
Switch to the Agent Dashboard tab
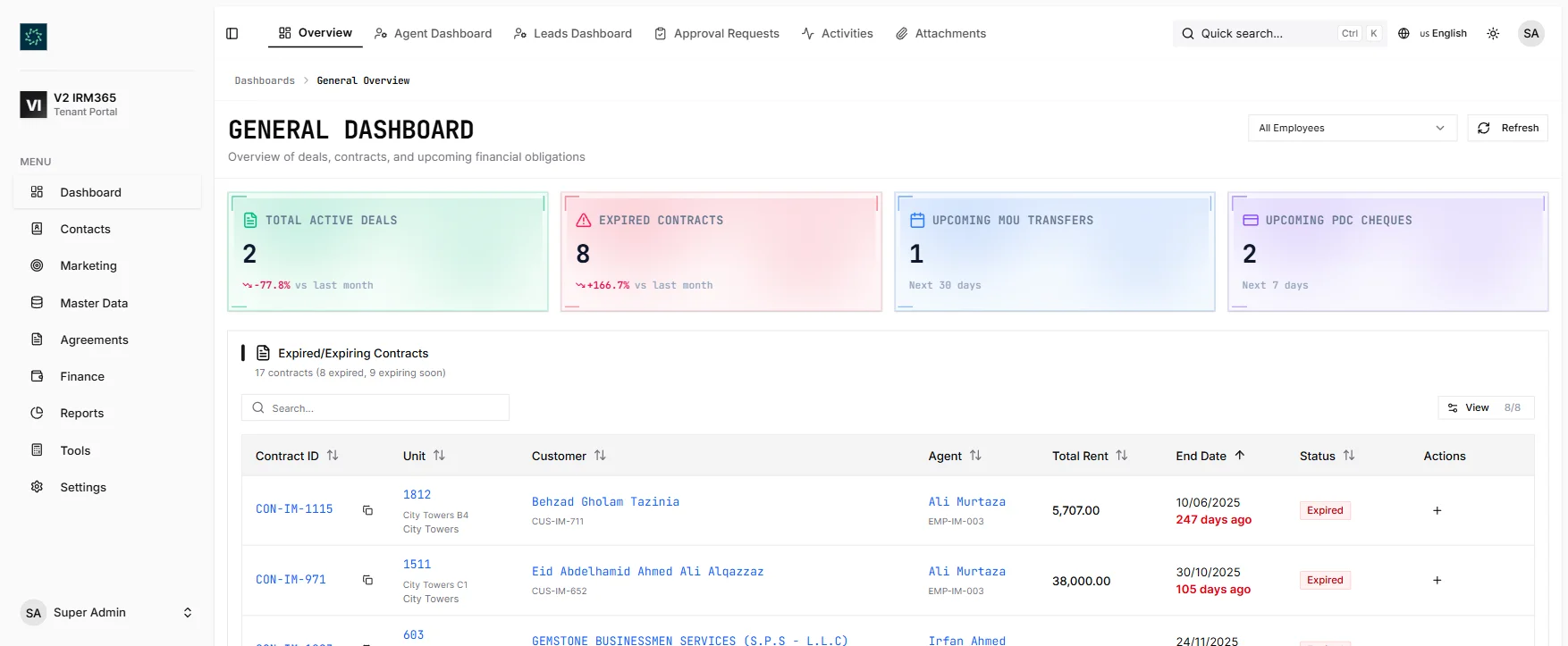(433, 34)
